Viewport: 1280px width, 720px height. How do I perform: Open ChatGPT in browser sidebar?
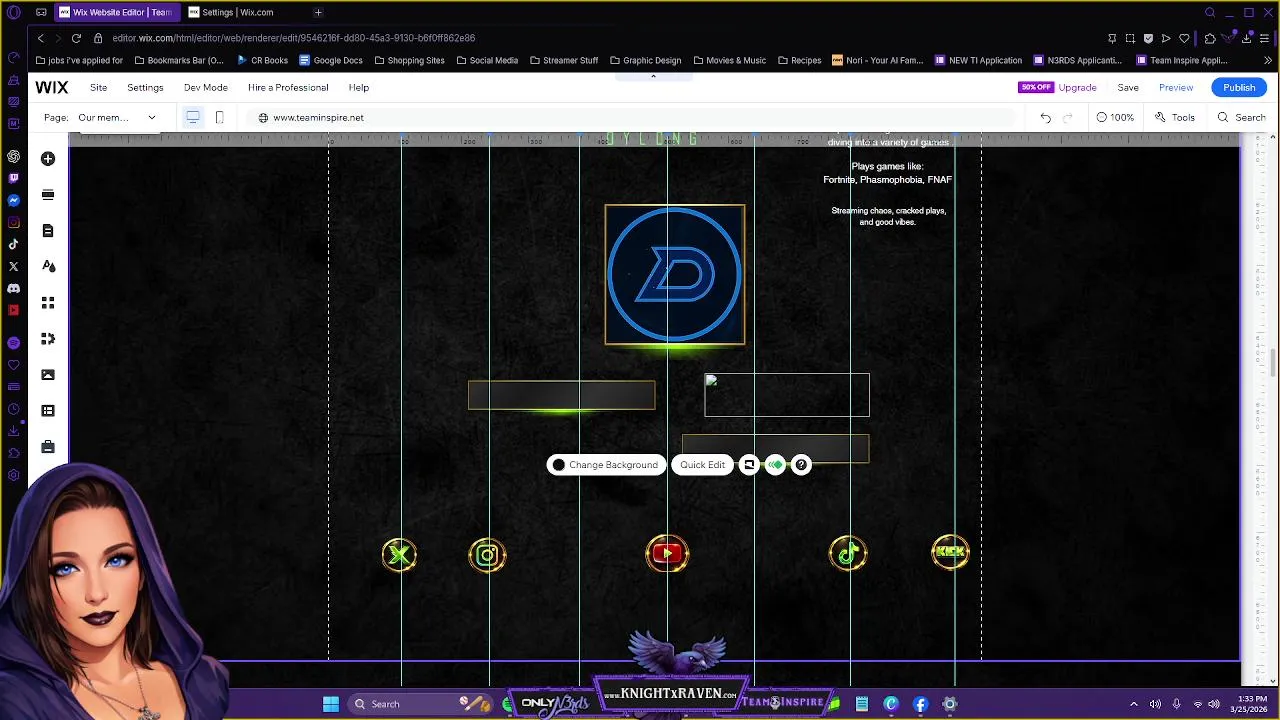click(13, 157)
